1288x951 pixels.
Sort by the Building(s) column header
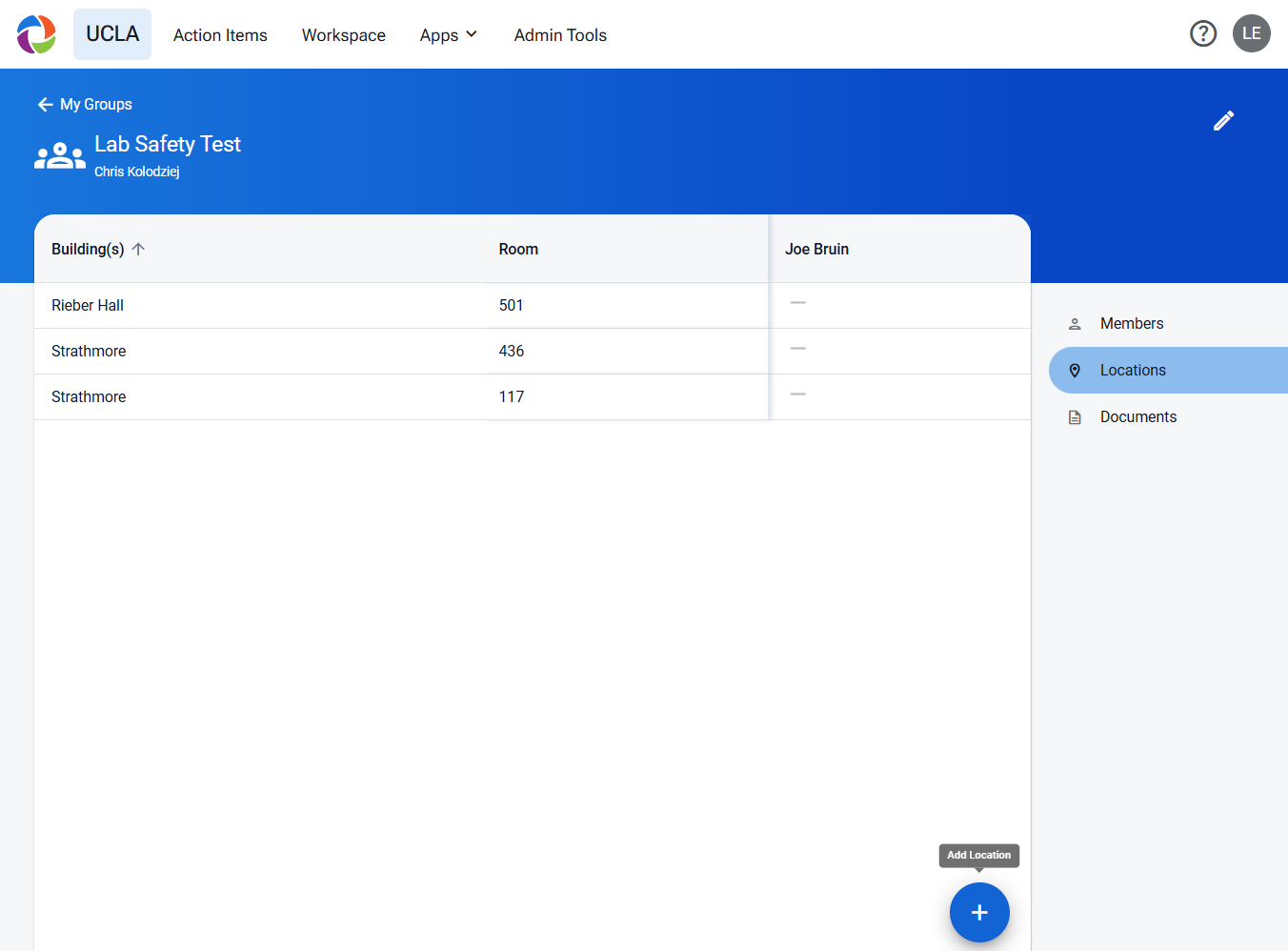[88, 249]
